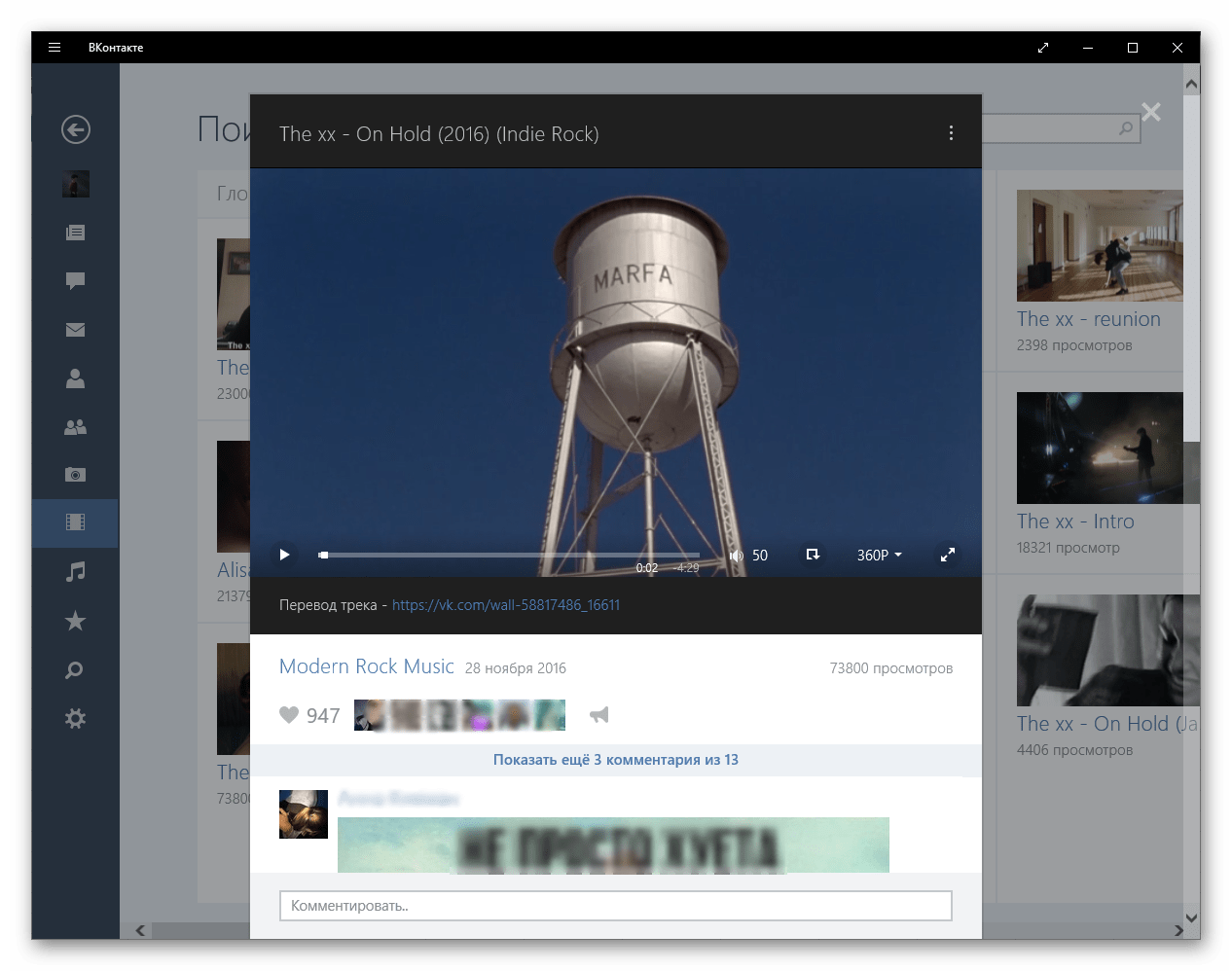Open the hamburger menu in title bar

tap(54, 47)
